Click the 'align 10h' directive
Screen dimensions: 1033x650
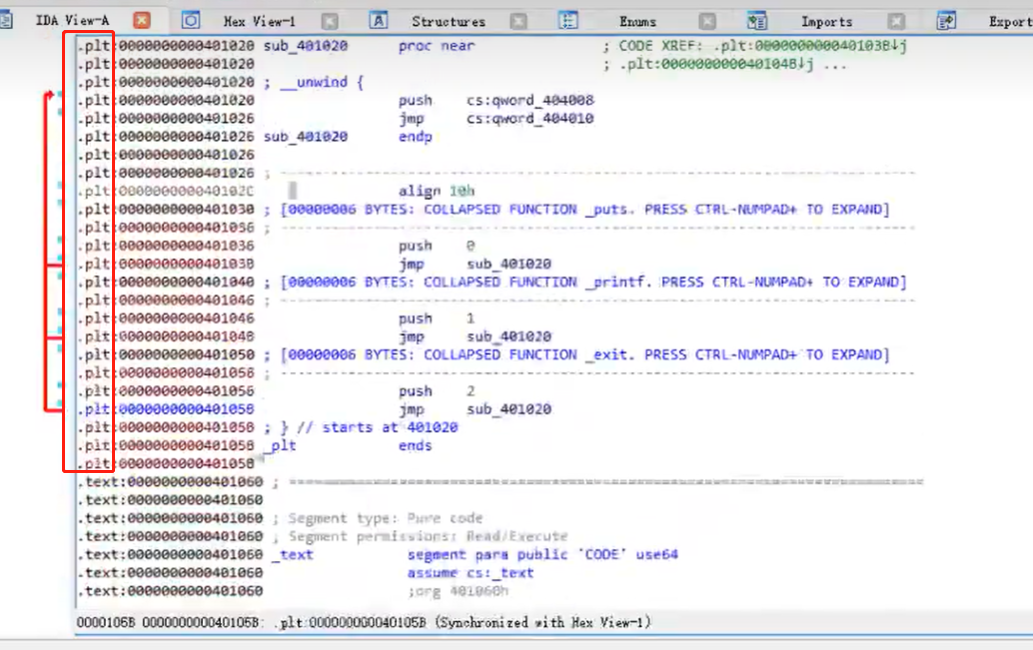[436, 191]
